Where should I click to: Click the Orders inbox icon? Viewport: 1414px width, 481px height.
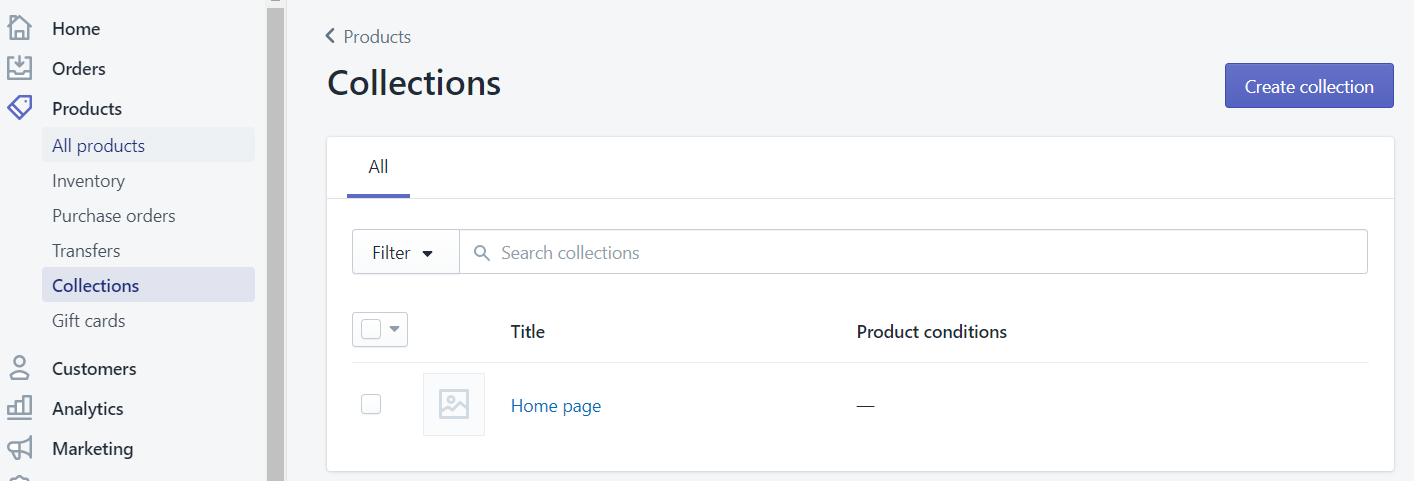click(x=20, y=68)
